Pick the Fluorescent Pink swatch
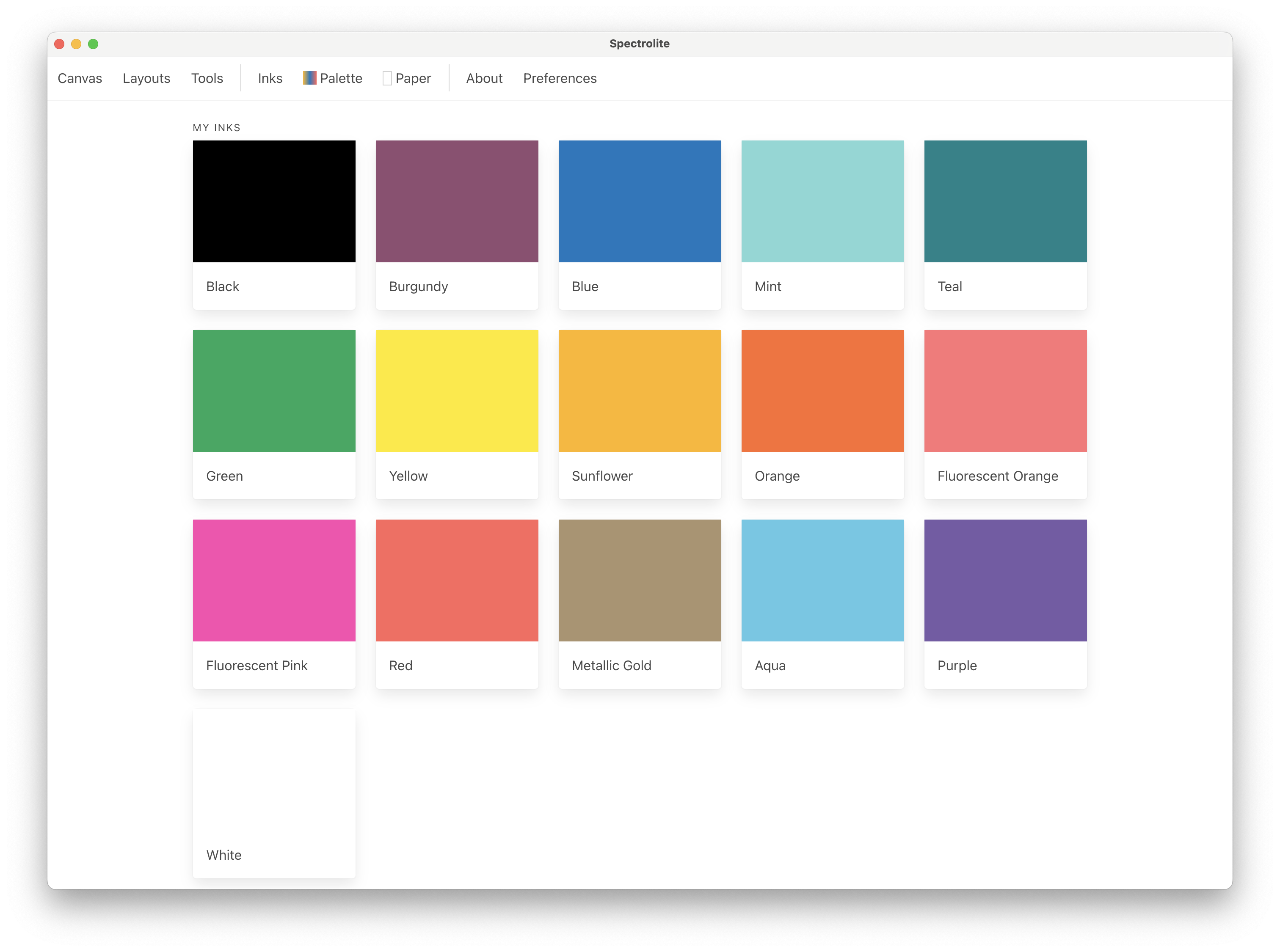This screenshot has height=952, width=1280. point(274,581)
